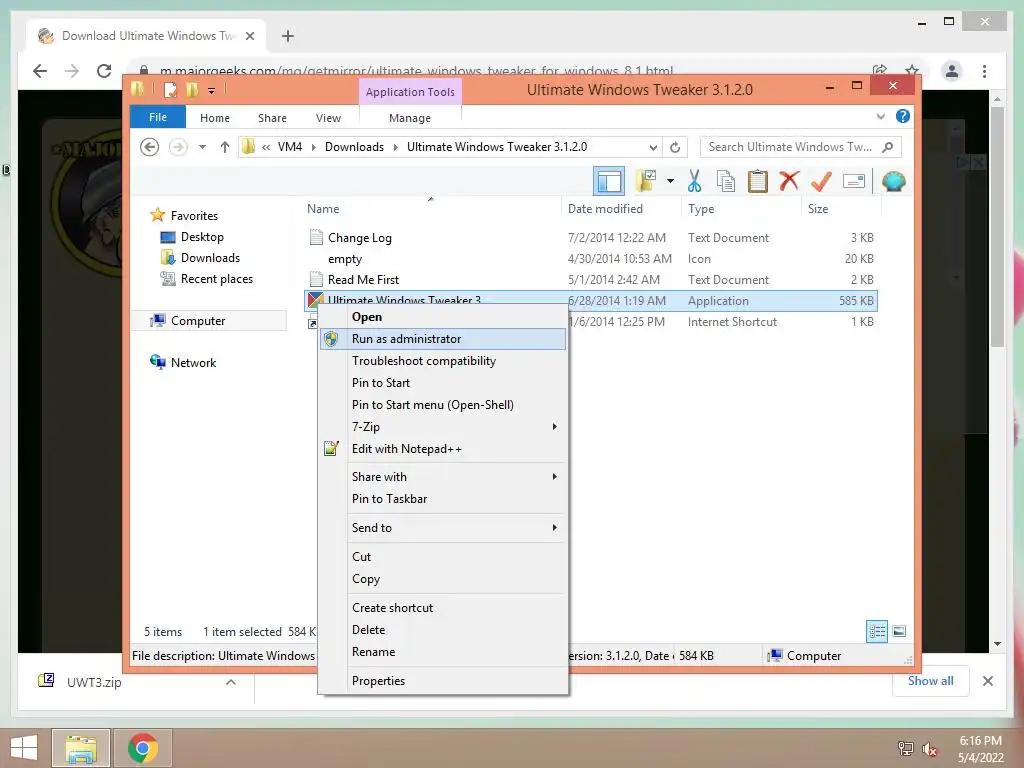Toggle the preview pane toolbar icon
The image size is (1024, 768).
(x=609, y=181)
